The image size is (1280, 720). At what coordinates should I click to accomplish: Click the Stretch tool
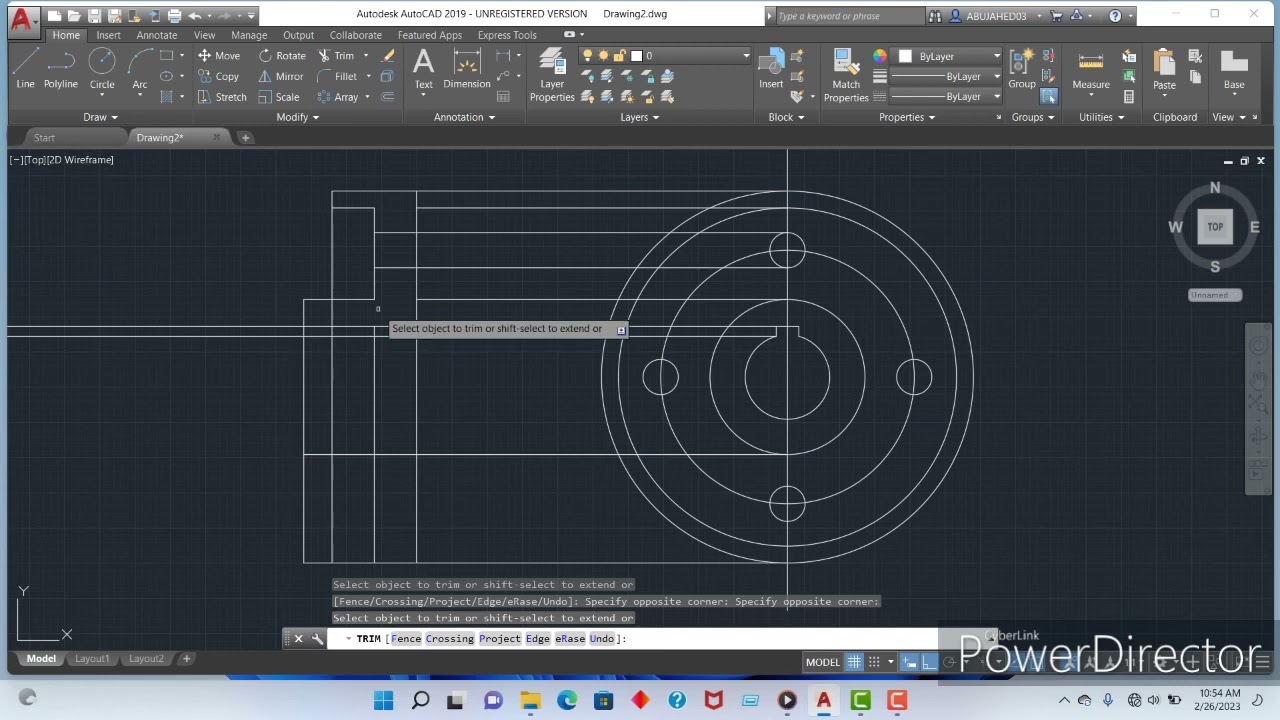222,97
